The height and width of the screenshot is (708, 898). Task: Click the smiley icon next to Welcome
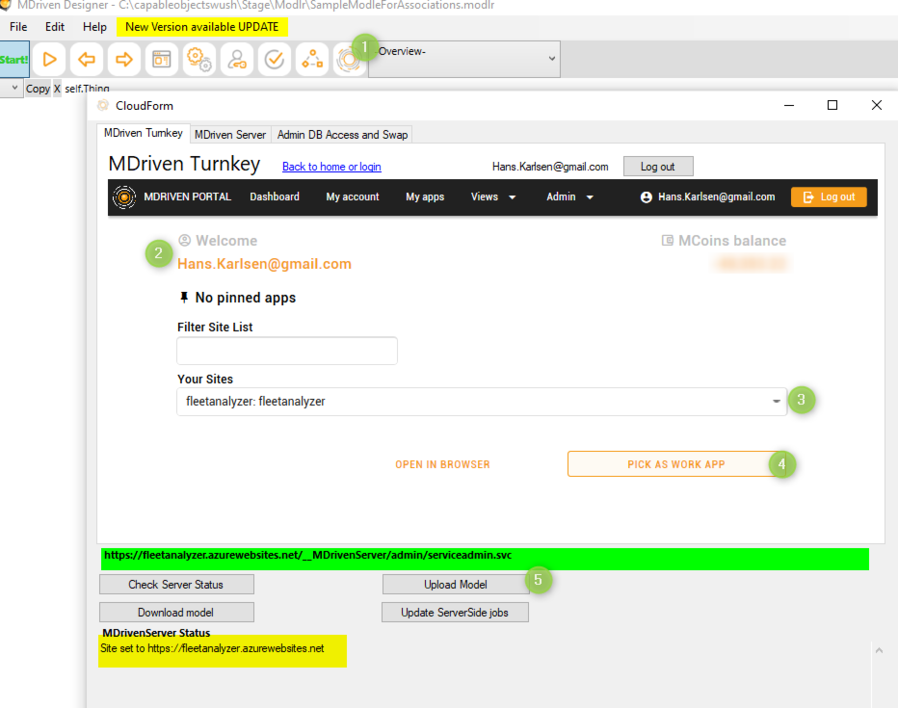coord(184,240)
